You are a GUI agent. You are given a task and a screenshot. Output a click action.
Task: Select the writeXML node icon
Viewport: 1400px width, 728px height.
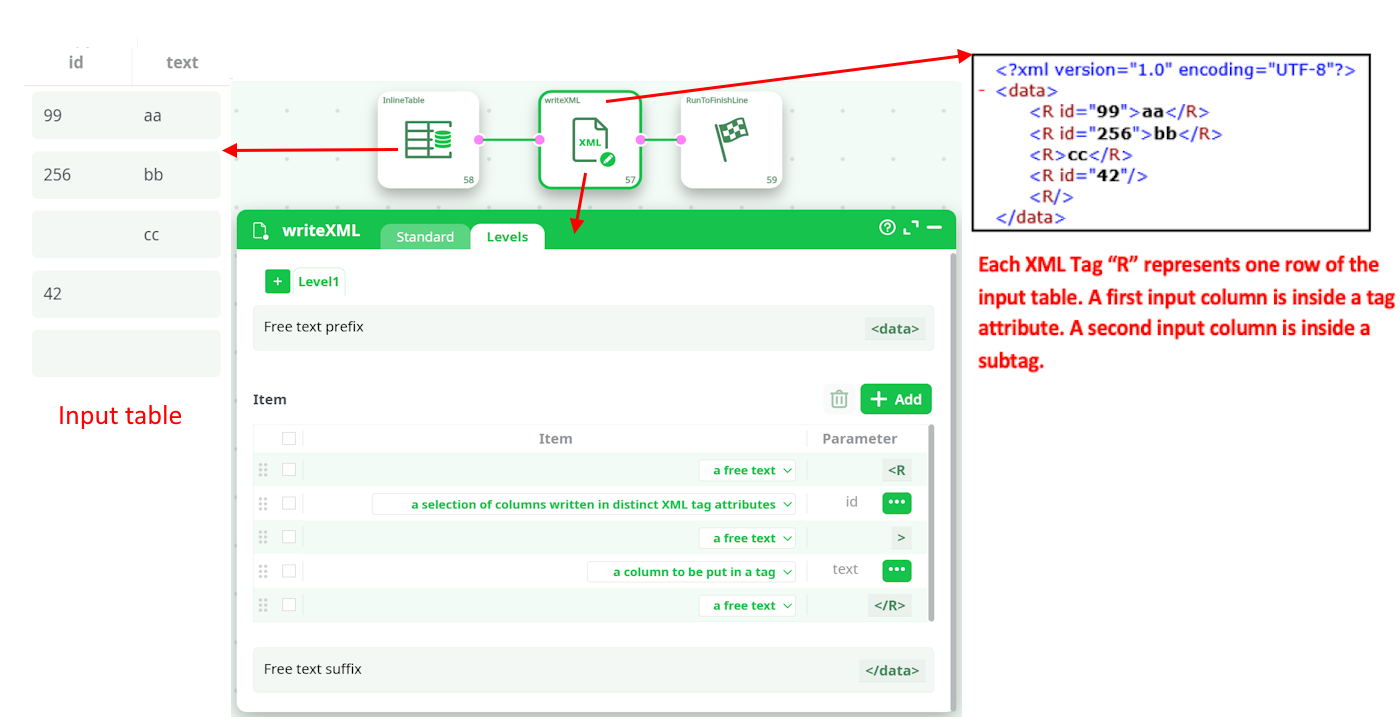[x=589, y=140]
